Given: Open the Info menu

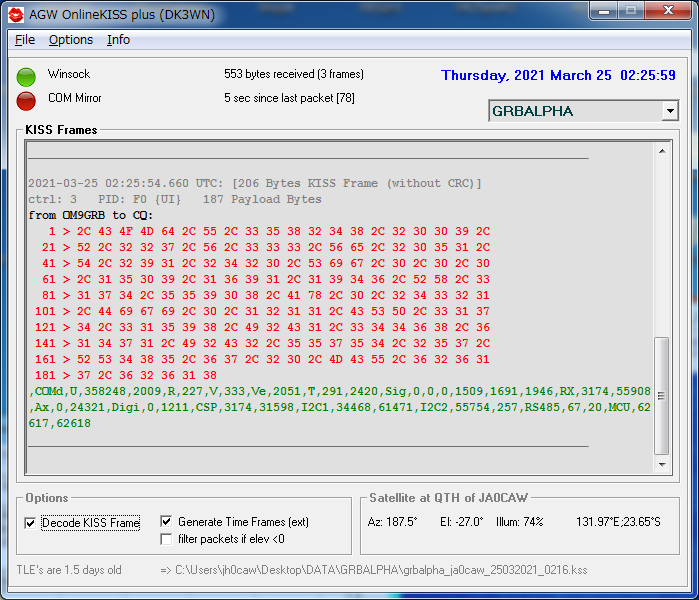Looking at the screenshot, I should point(118,40).
